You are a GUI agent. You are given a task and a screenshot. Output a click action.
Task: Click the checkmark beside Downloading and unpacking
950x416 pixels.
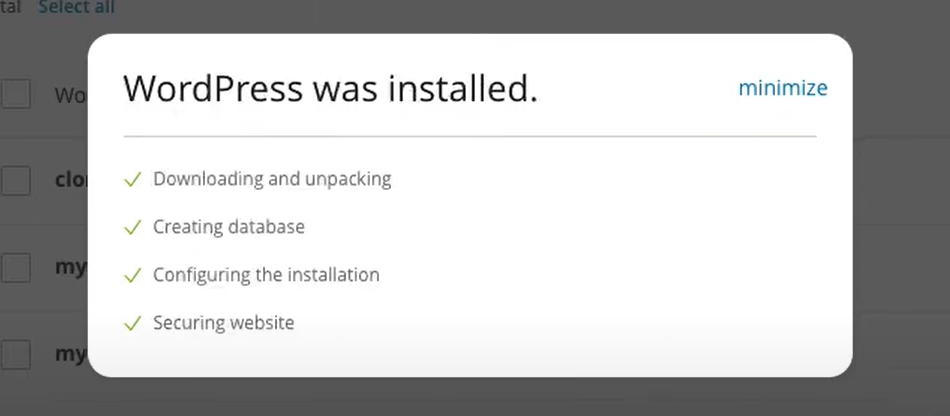point(132,180)
